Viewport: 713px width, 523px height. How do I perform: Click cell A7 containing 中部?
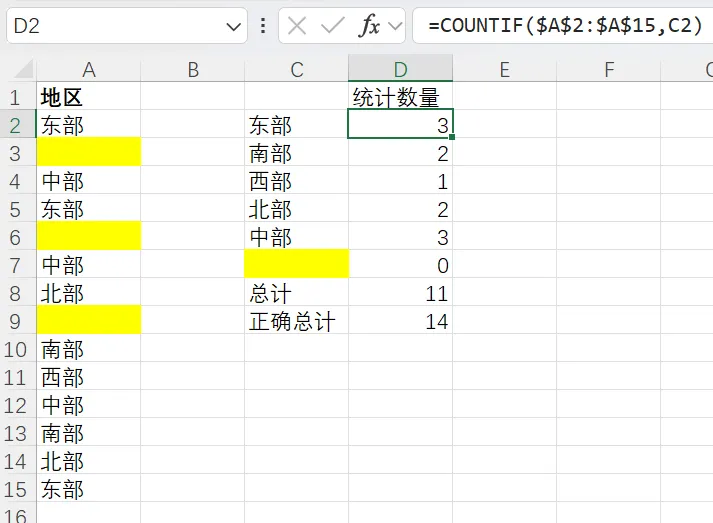pos(89,266)
